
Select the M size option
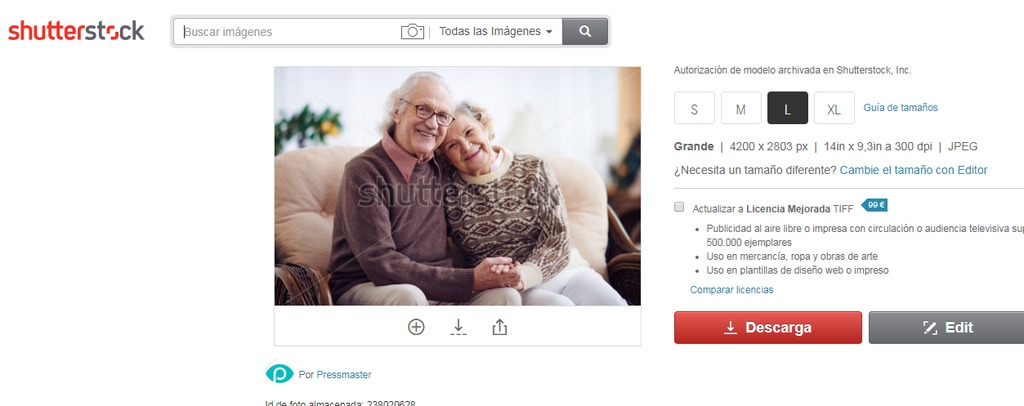[x=741, y=108]
